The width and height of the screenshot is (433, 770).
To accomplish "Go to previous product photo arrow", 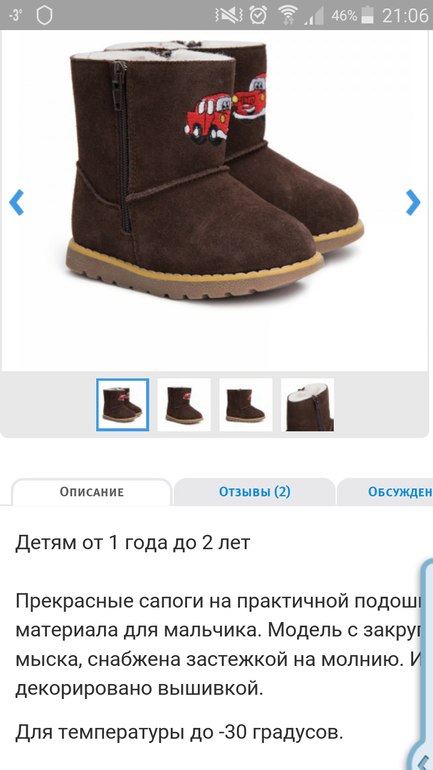I will 17,202.
